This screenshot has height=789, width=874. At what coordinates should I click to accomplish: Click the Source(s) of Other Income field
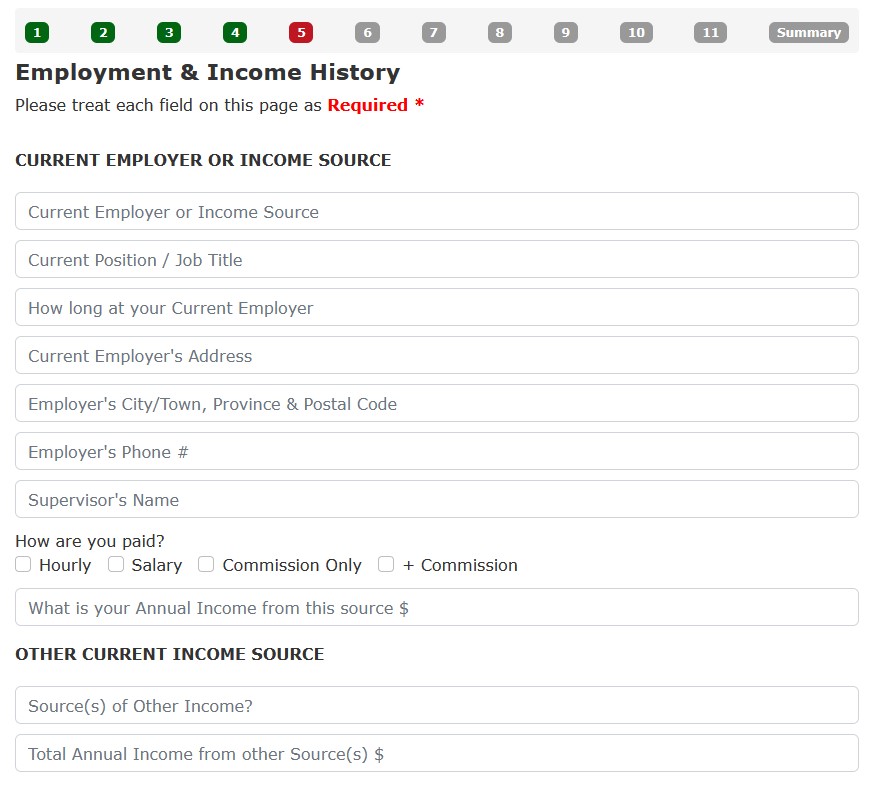tap(437, 706)
